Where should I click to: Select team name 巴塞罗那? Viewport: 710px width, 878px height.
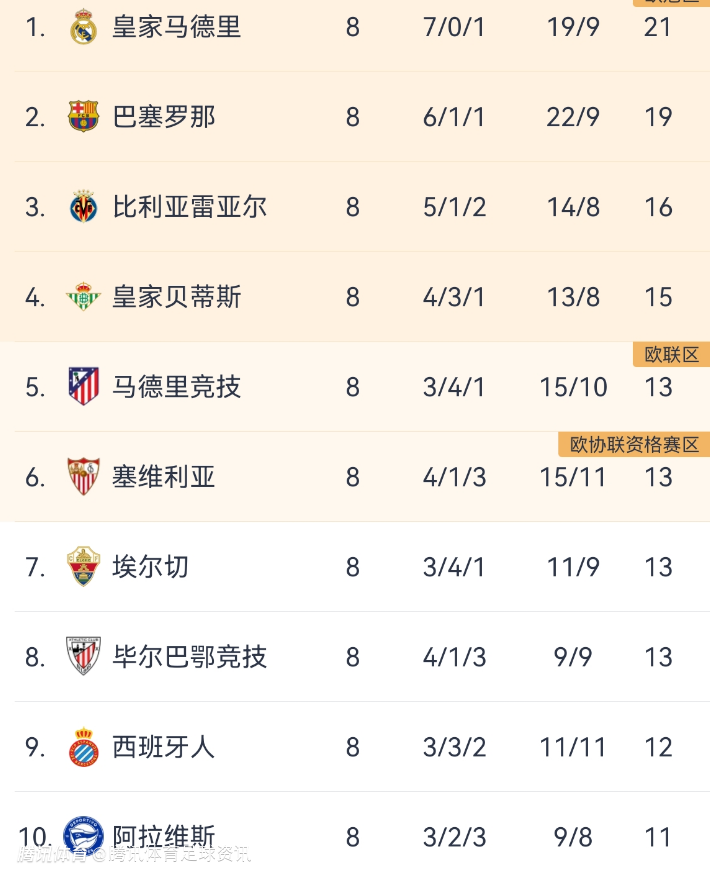tap(163, 117)
